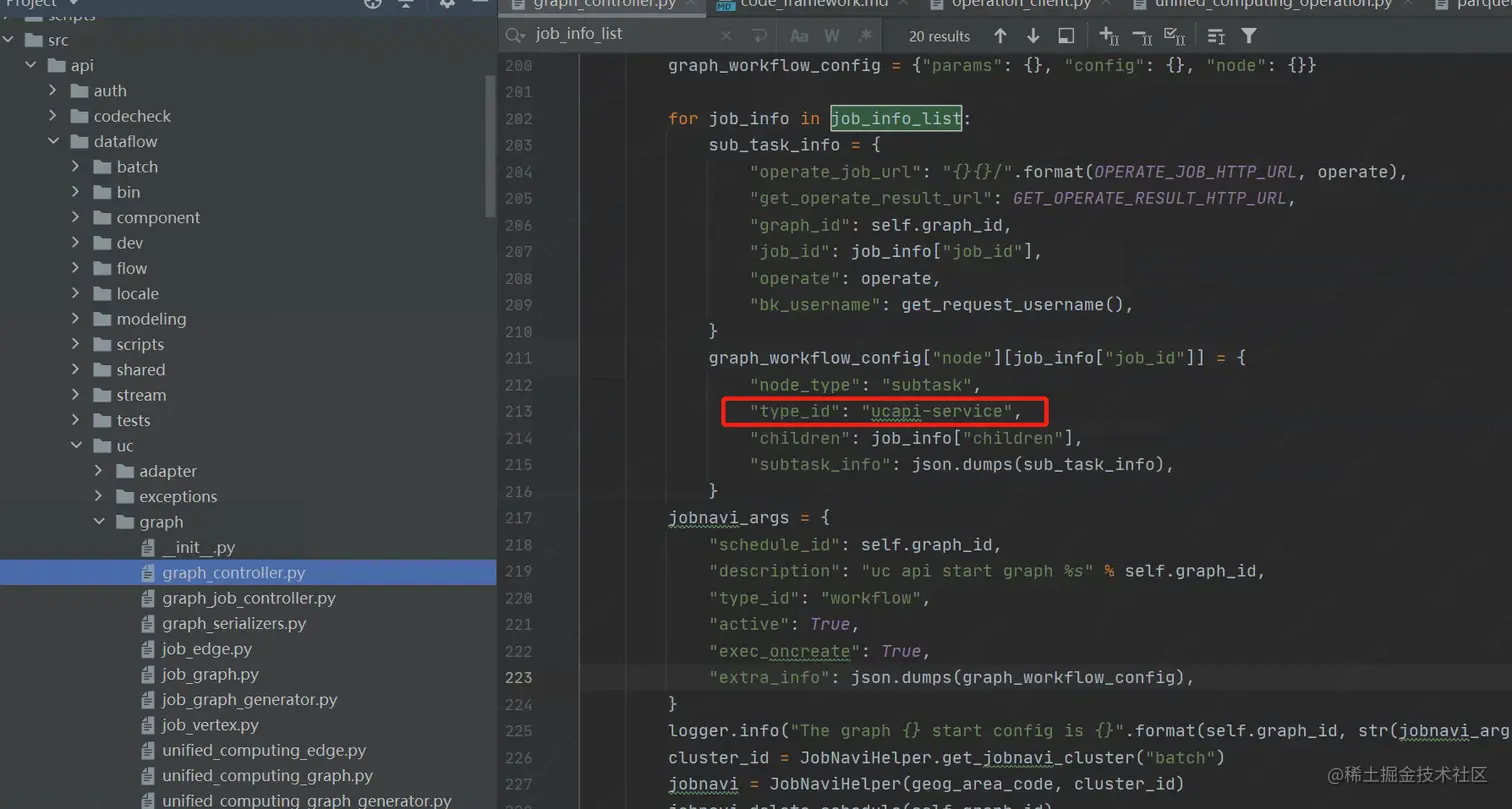Open Project panel settings gear

click(x=447, y=3)
